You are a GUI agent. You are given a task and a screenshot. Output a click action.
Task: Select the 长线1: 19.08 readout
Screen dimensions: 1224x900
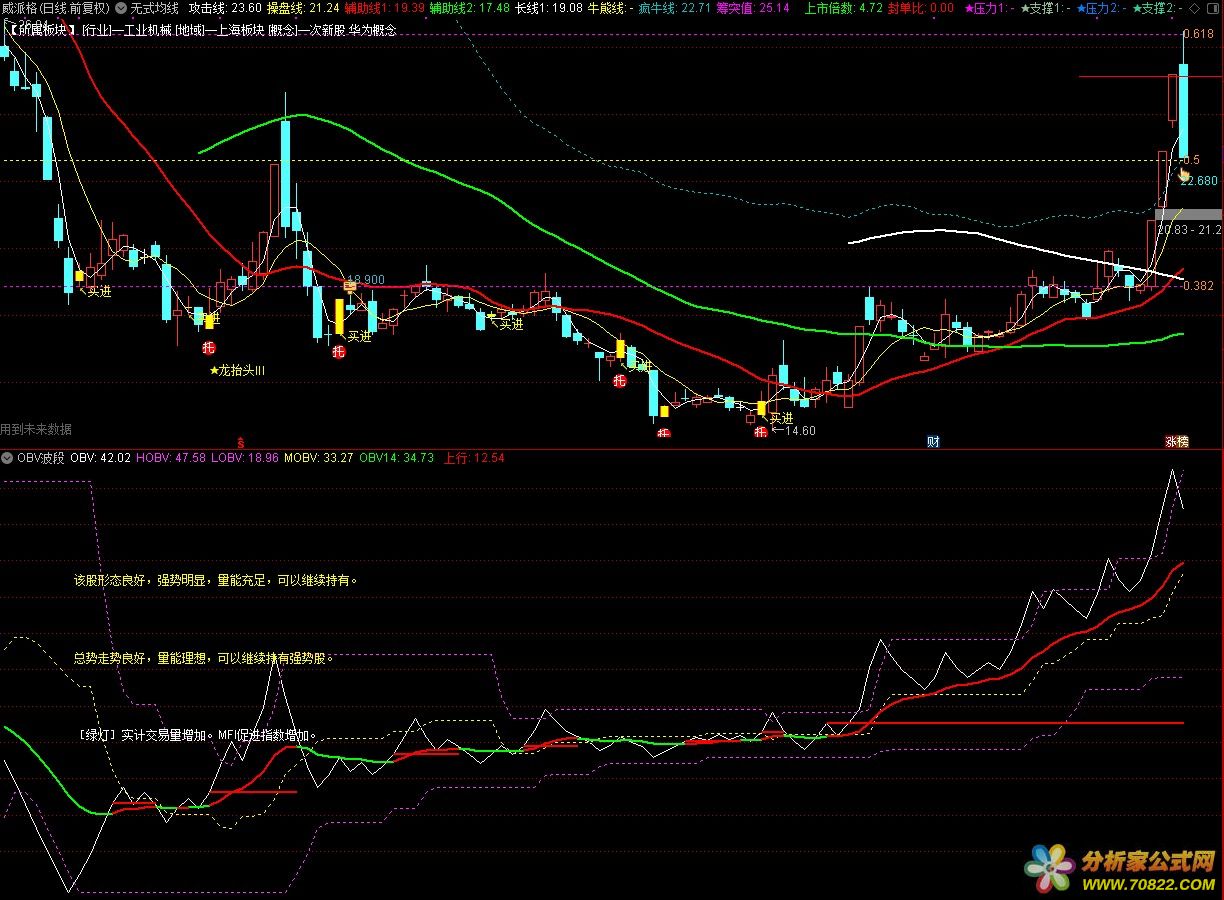[x=548, y=7]
